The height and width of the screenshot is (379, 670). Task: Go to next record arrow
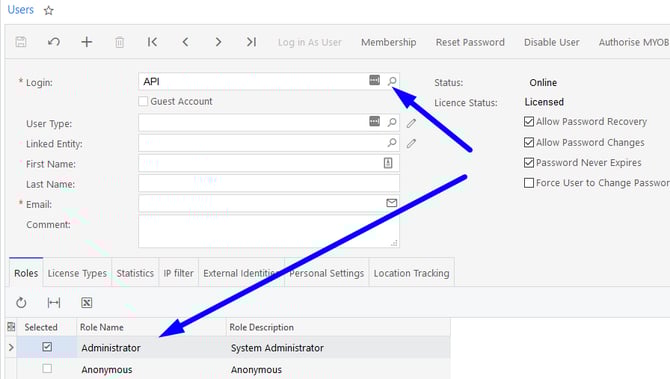point(218,42)
